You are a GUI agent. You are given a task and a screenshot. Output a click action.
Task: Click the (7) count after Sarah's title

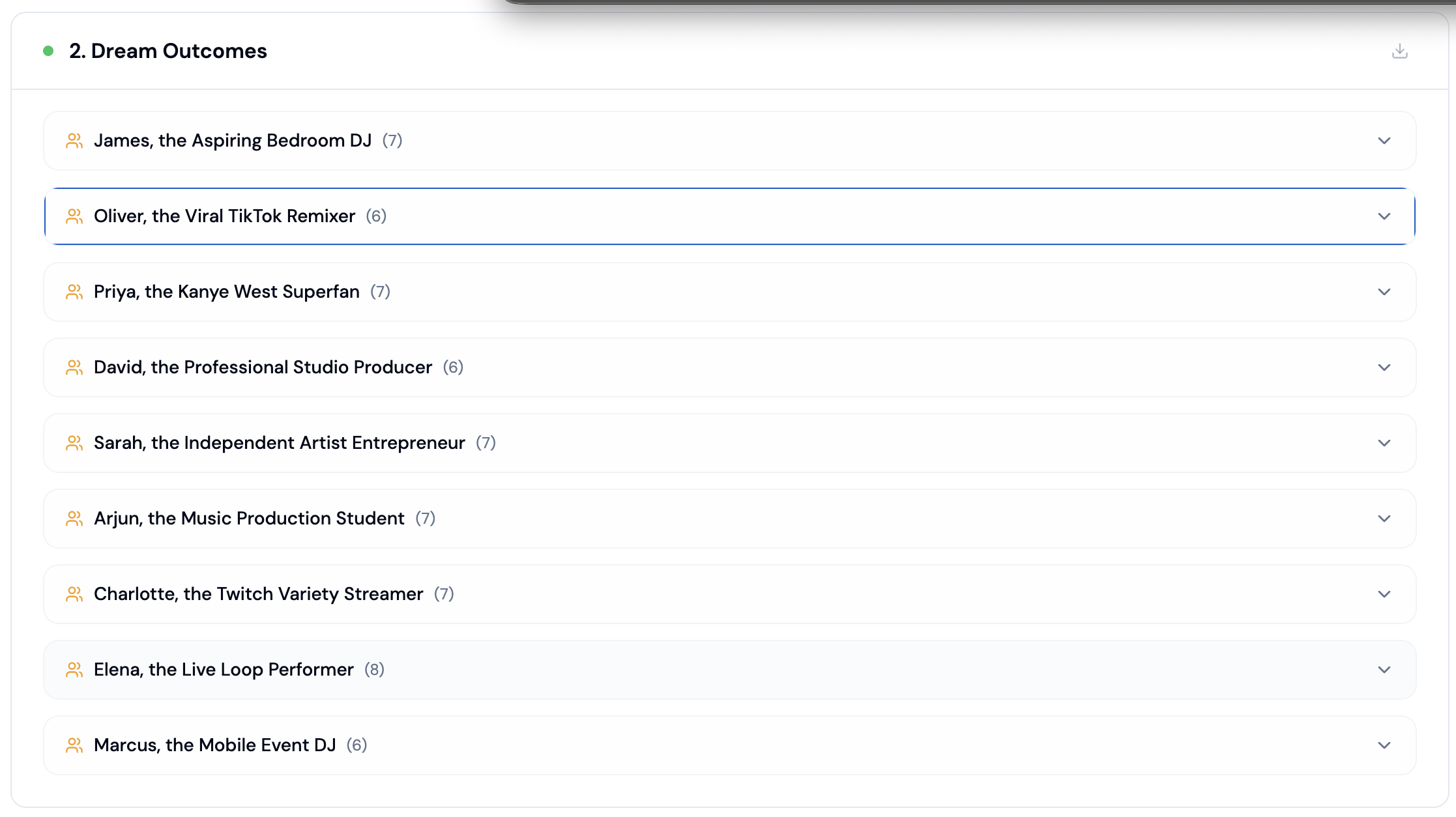click(x=486, y=443)
